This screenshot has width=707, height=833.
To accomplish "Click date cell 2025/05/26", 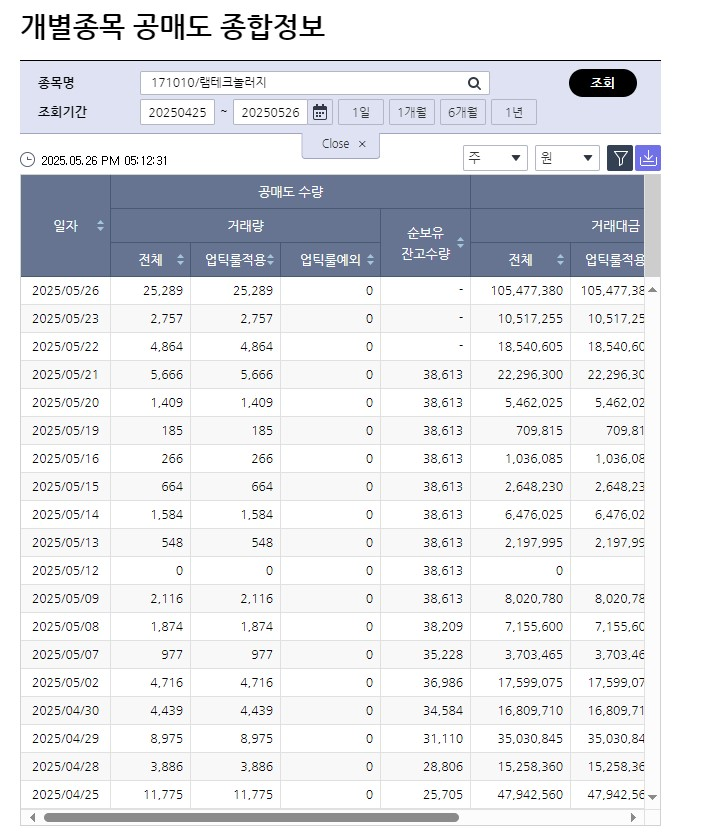I will point(65,291).
